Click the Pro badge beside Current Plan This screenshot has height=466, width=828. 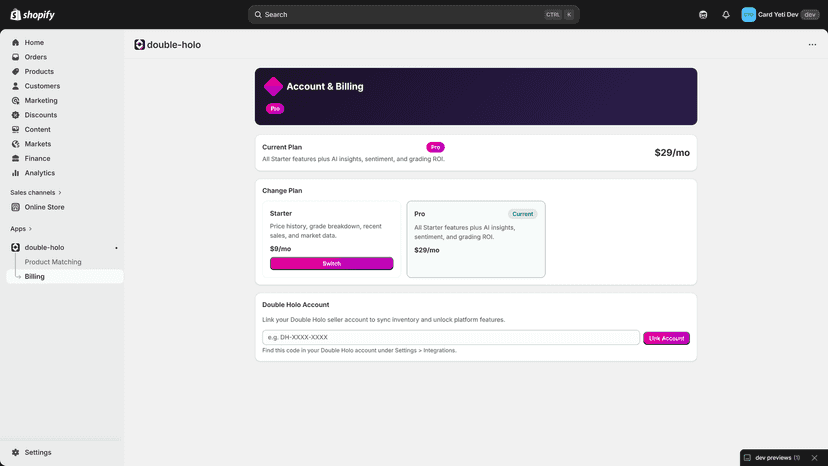coord(435,147)
